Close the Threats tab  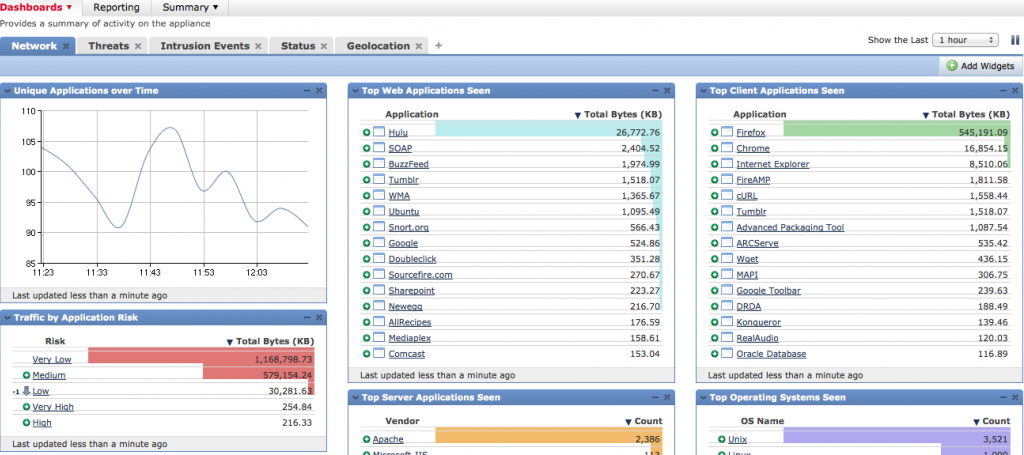pyautogui.click(x=139, y=46)
